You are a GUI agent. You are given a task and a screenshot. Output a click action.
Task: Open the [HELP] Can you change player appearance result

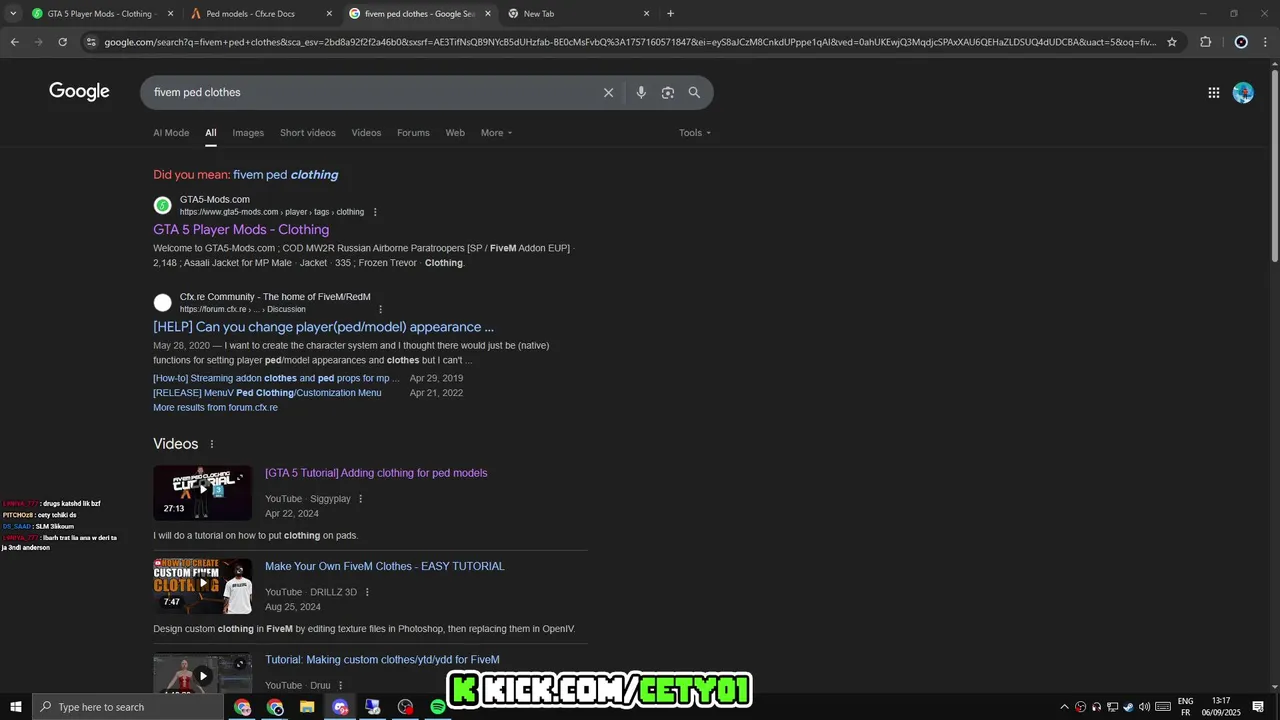point(323,327)
